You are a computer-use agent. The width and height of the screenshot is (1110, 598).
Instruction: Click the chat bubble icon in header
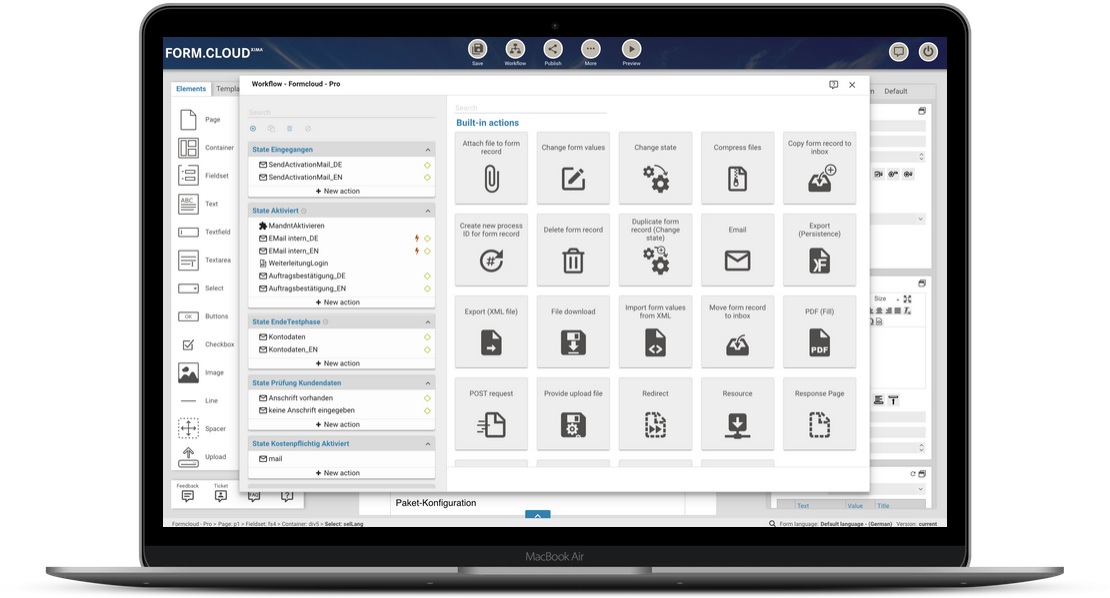899,52
